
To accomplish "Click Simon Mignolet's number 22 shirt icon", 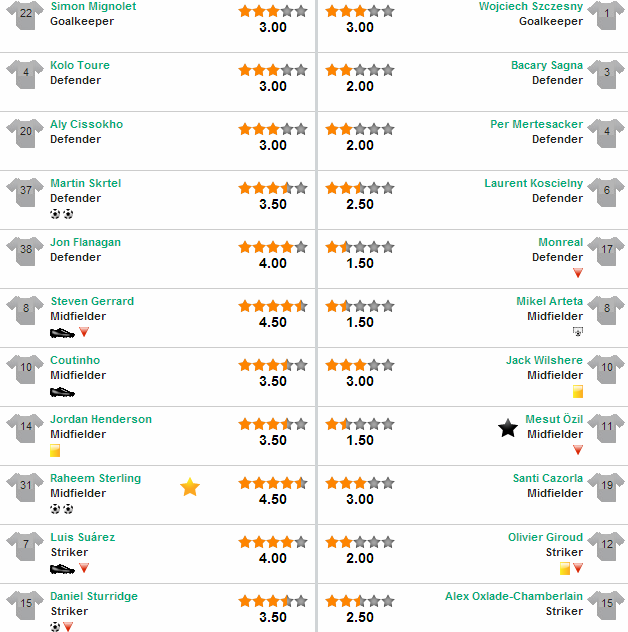I will tap(25, 15).
